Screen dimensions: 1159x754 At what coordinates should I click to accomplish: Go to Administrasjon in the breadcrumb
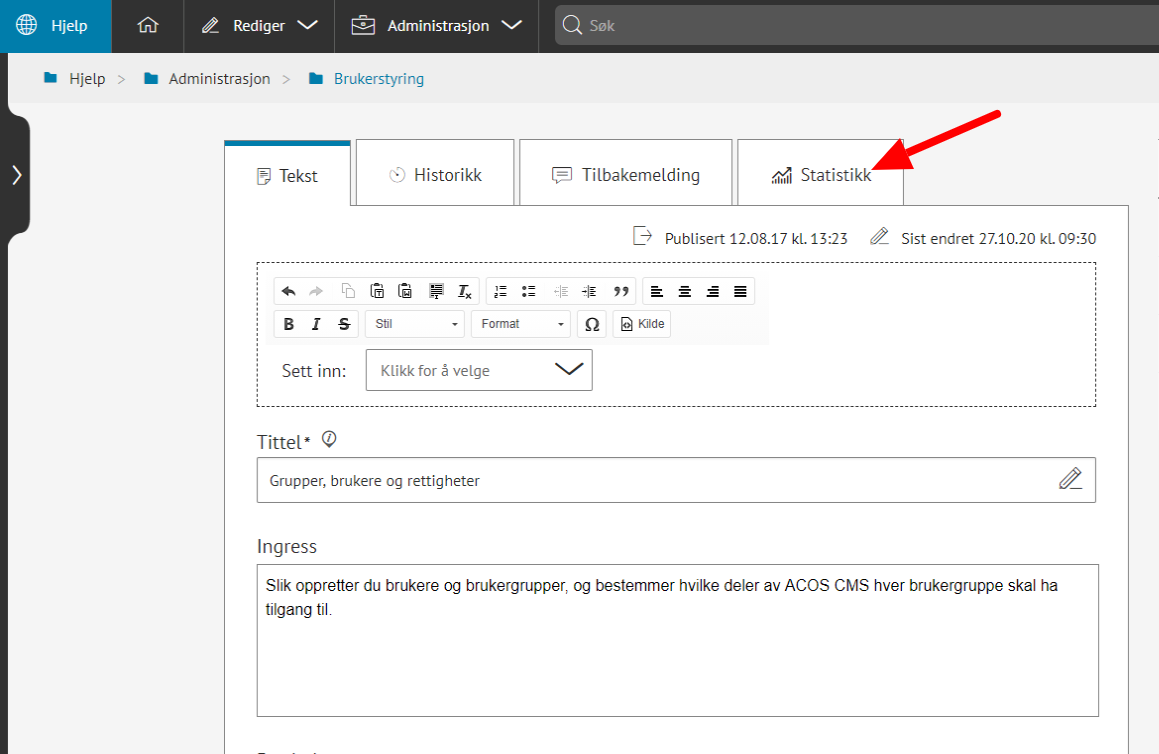[x=218, y=79]
